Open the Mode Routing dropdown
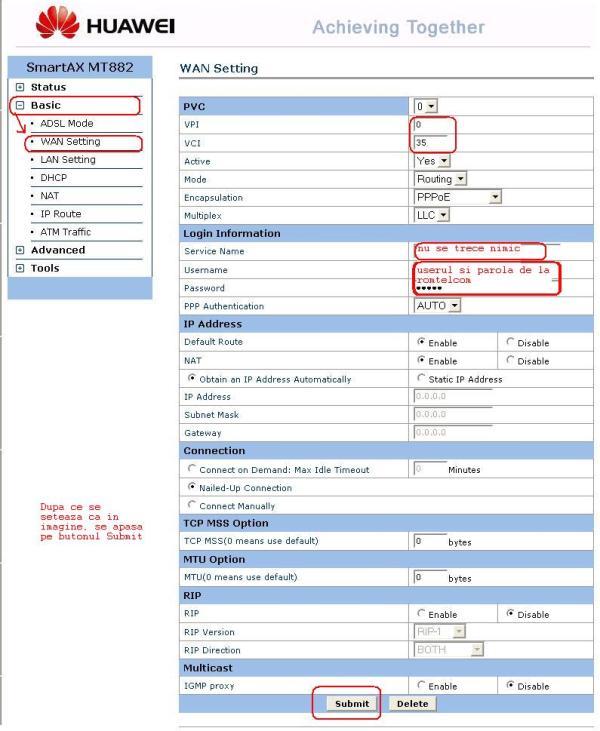600x731 pixels. point(441,179)
